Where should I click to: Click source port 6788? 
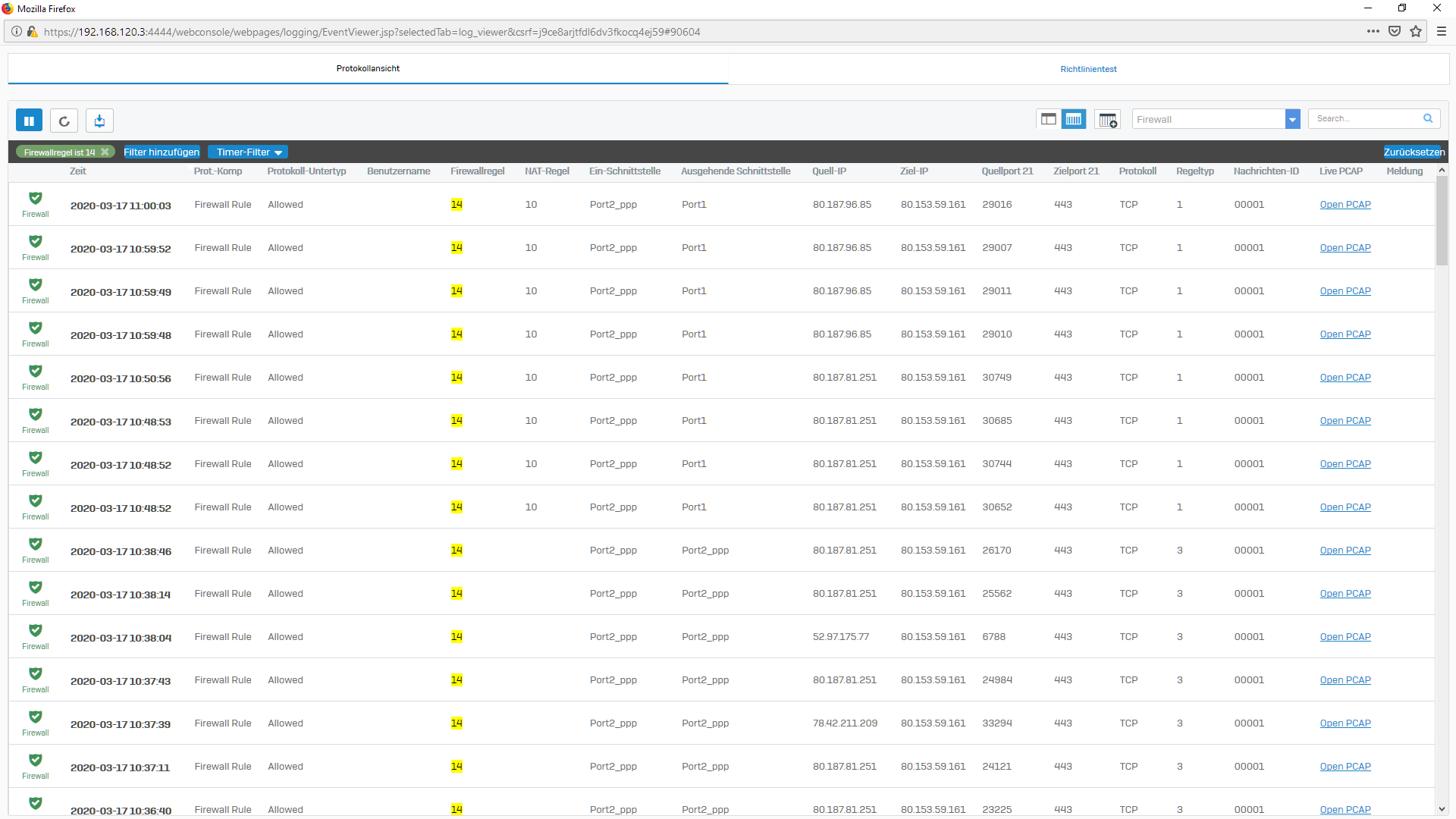coord(993,637)
